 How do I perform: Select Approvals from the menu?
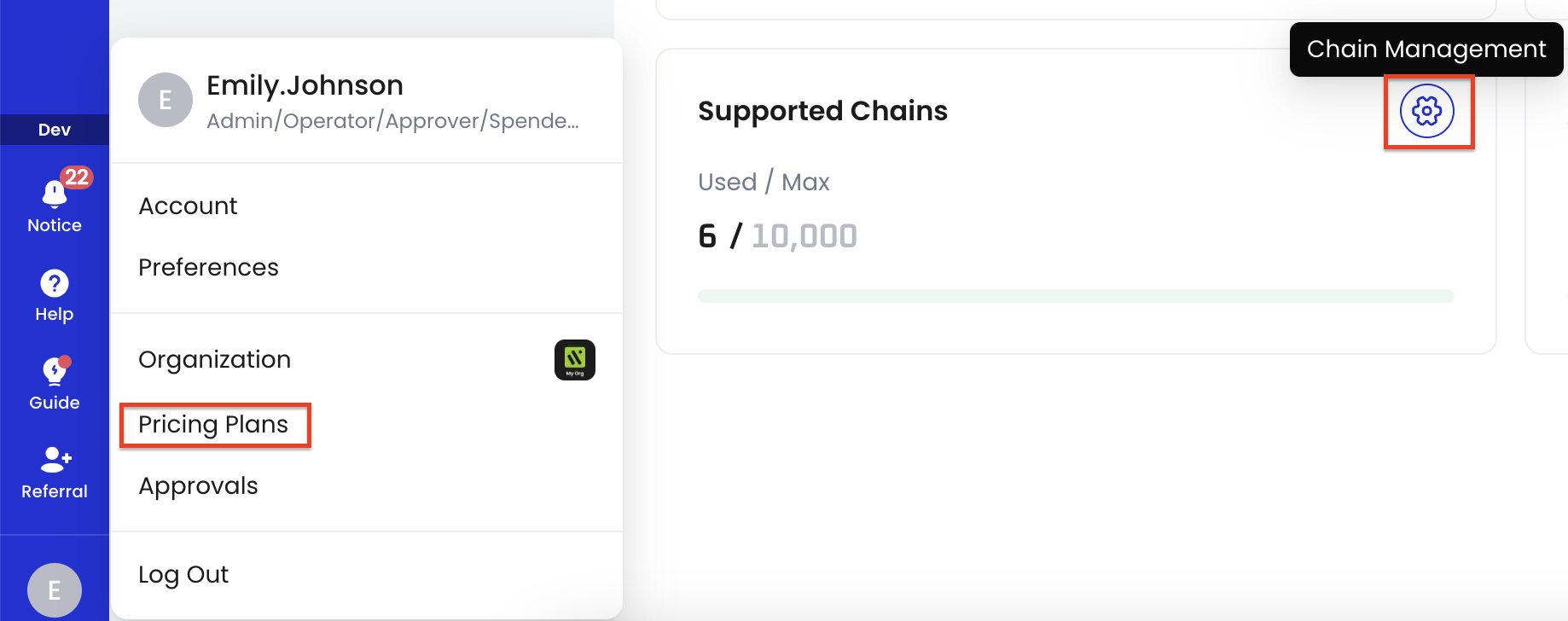coord(198,485)
